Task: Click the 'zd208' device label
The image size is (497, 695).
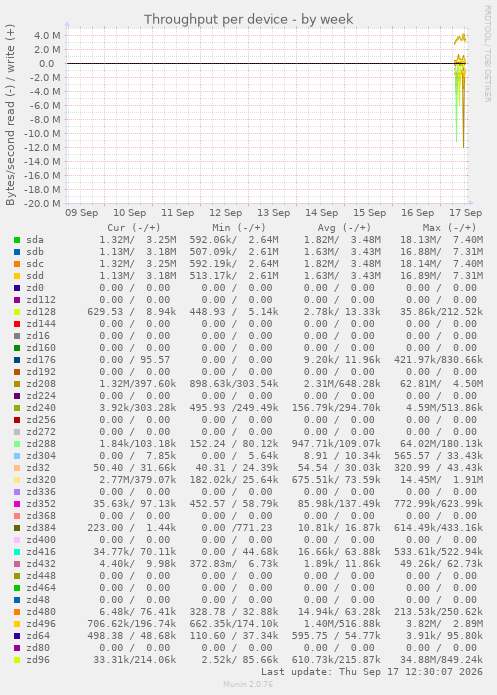Action: [41, 384]
